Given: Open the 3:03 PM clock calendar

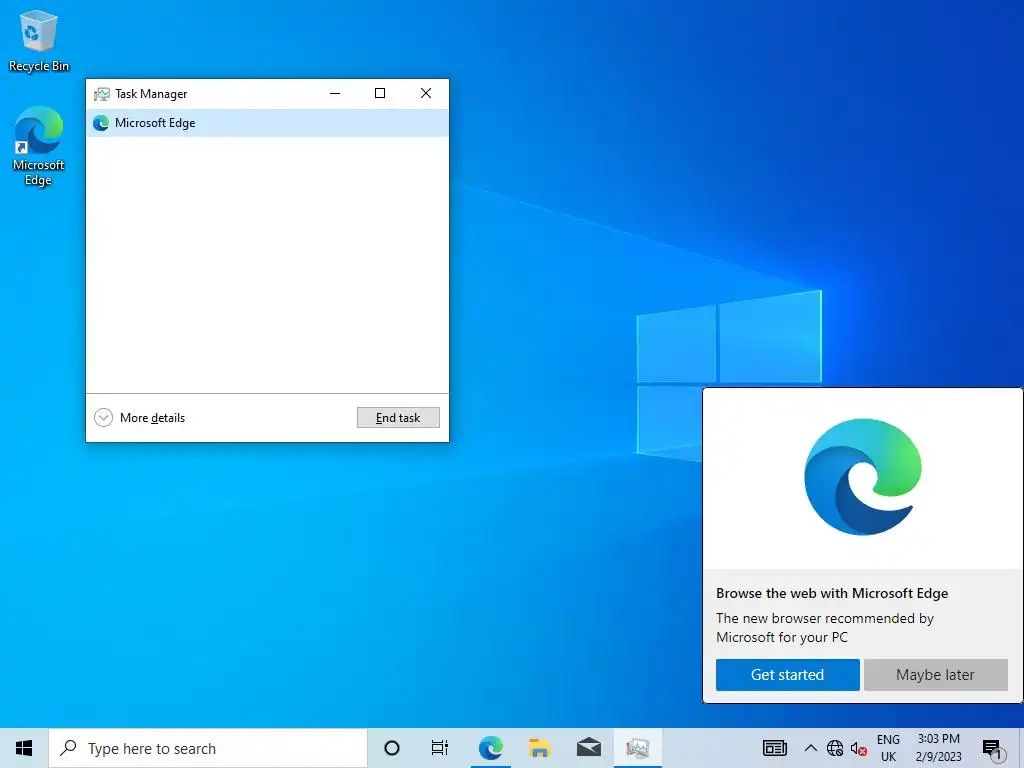Looking at the screenshot, I should pyautogui.click(x=938, y=748).
